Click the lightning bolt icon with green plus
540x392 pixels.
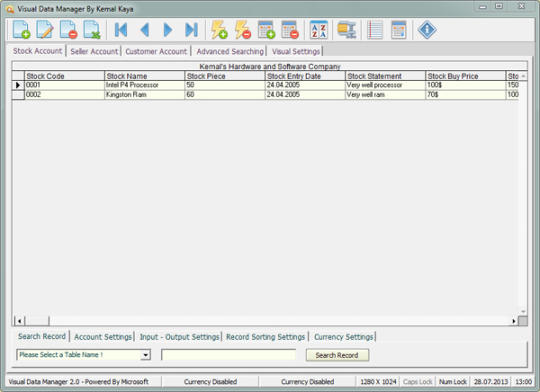pyautogui.click(x=219, y=30)
